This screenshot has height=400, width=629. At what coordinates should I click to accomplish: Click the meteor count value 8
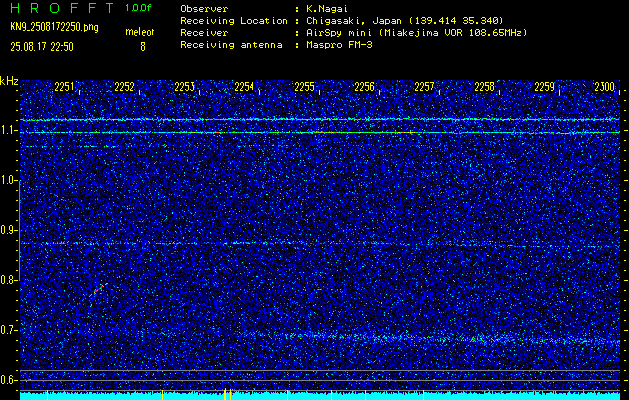click(x=142, y=47)
